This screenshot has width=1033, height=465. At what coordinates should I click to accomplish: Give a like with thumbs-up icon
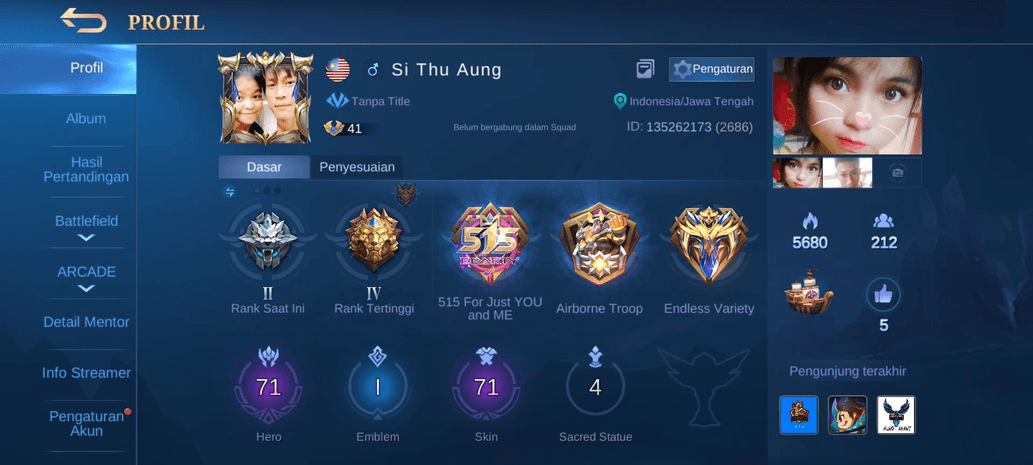point(883,294)
